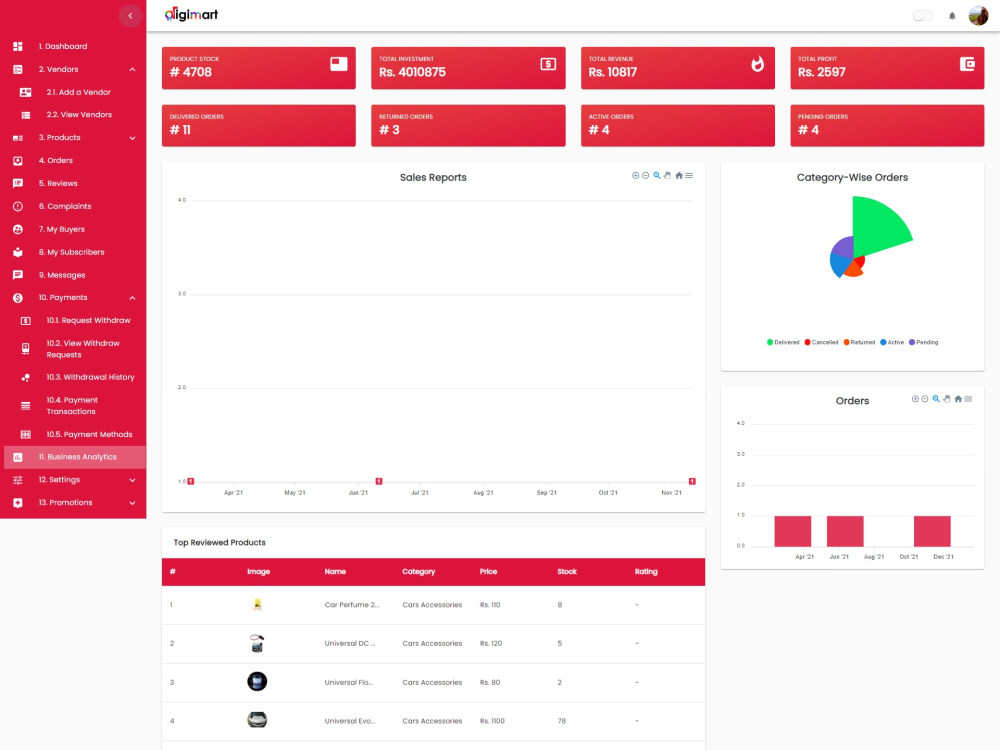This screenshot has height=750, width=1000.
Task: Activate selection zoom on Sales Reports
Action: pos(656,175)
